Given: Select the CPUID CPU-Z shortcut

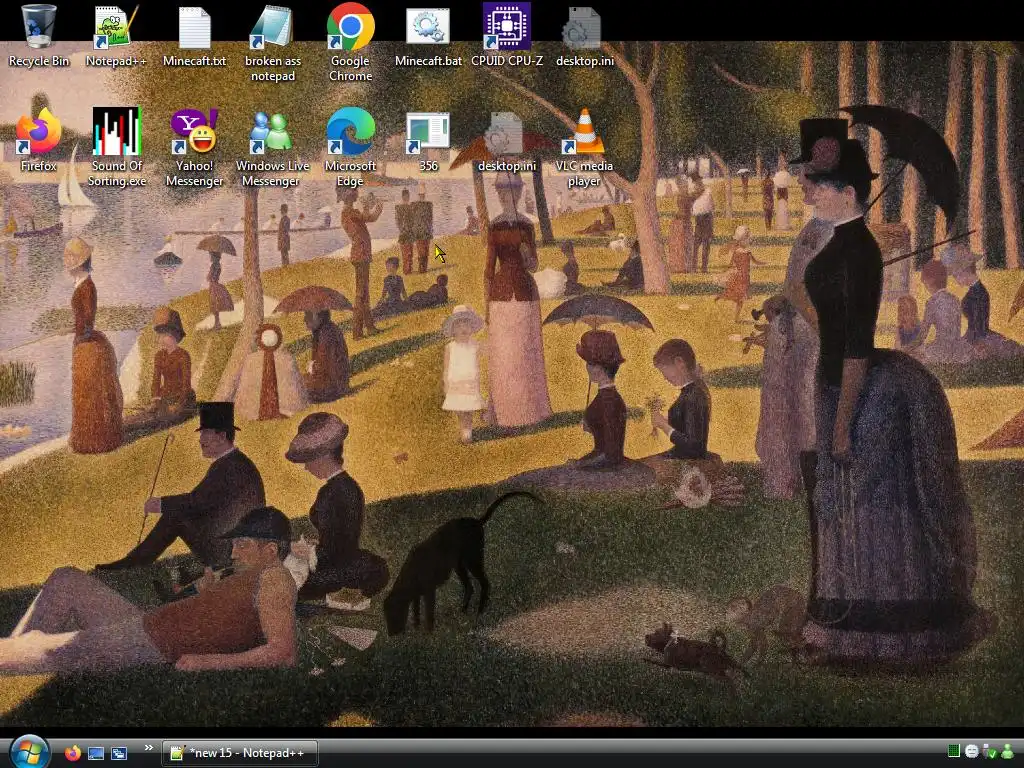Looking at the screenshot, I should (x=507, y=36).
